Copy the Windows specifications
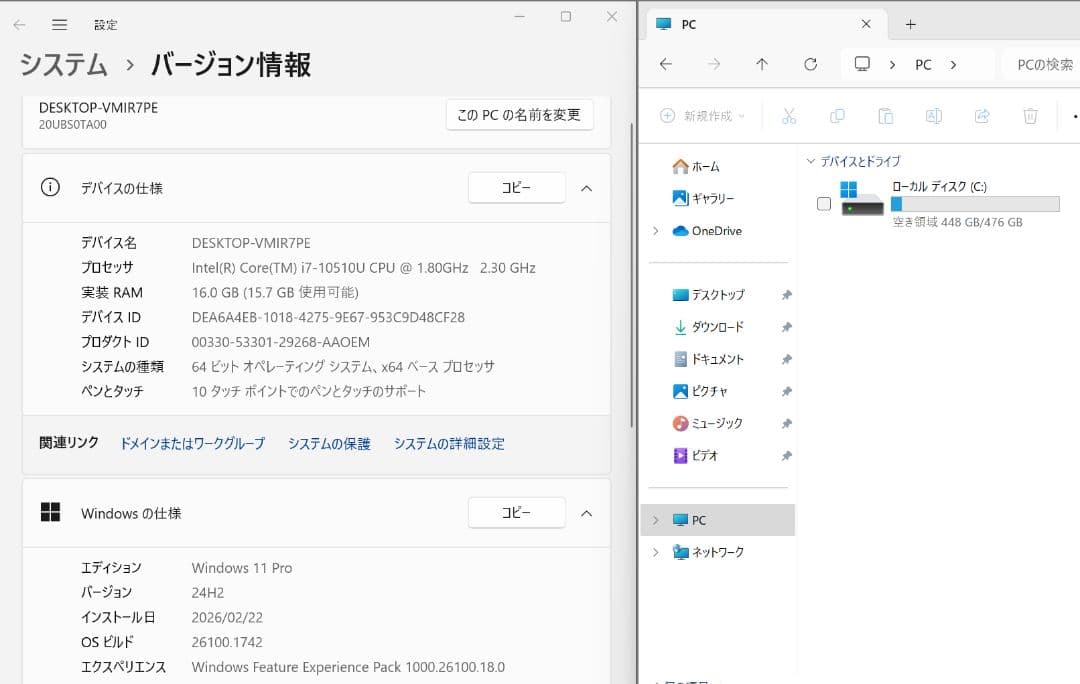This screenshot has height=684, width=1080. pyautogui.click(x=517, y=512)
